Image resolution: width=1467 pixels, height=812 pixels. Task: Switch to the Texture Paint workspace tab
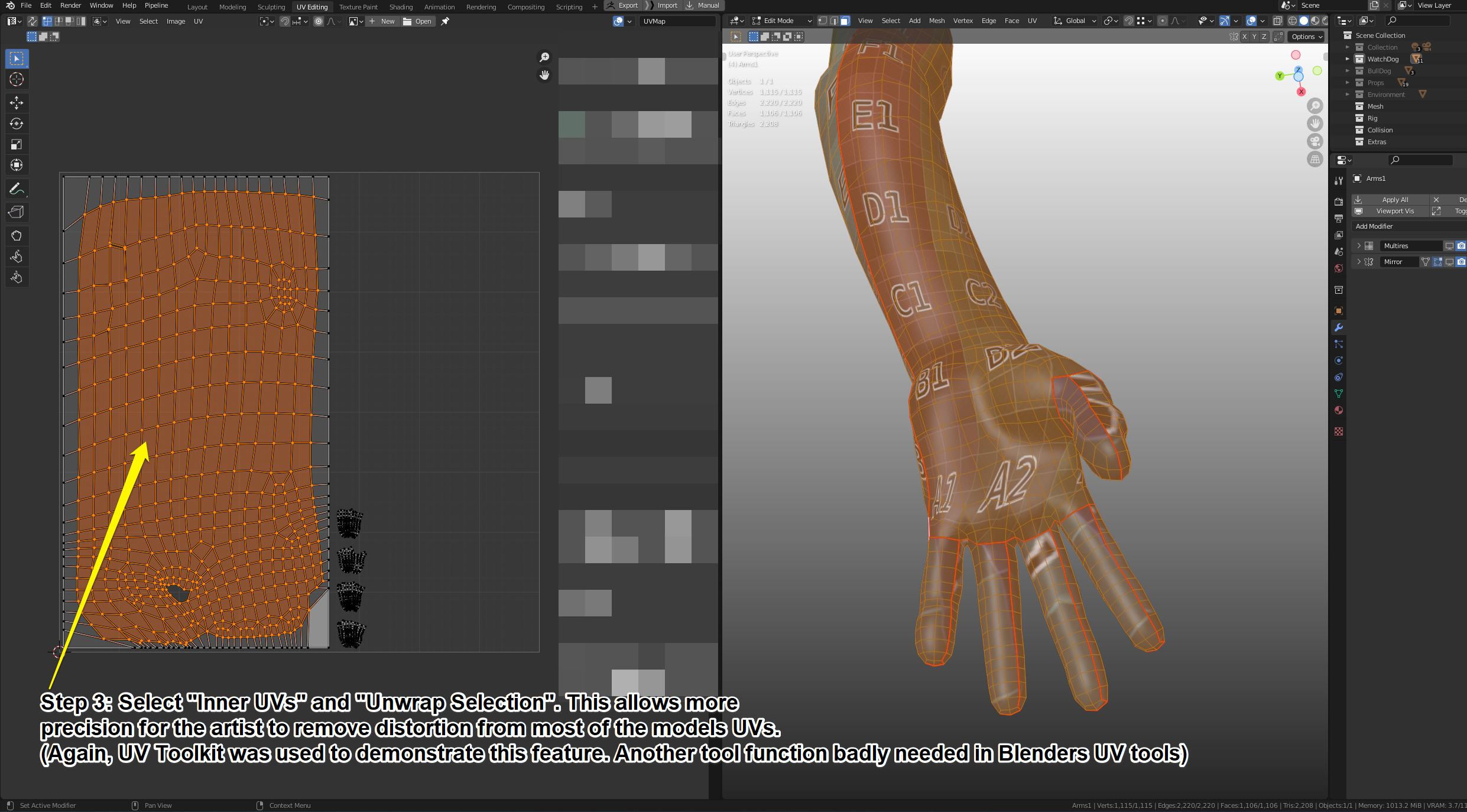tap(358, 7)
